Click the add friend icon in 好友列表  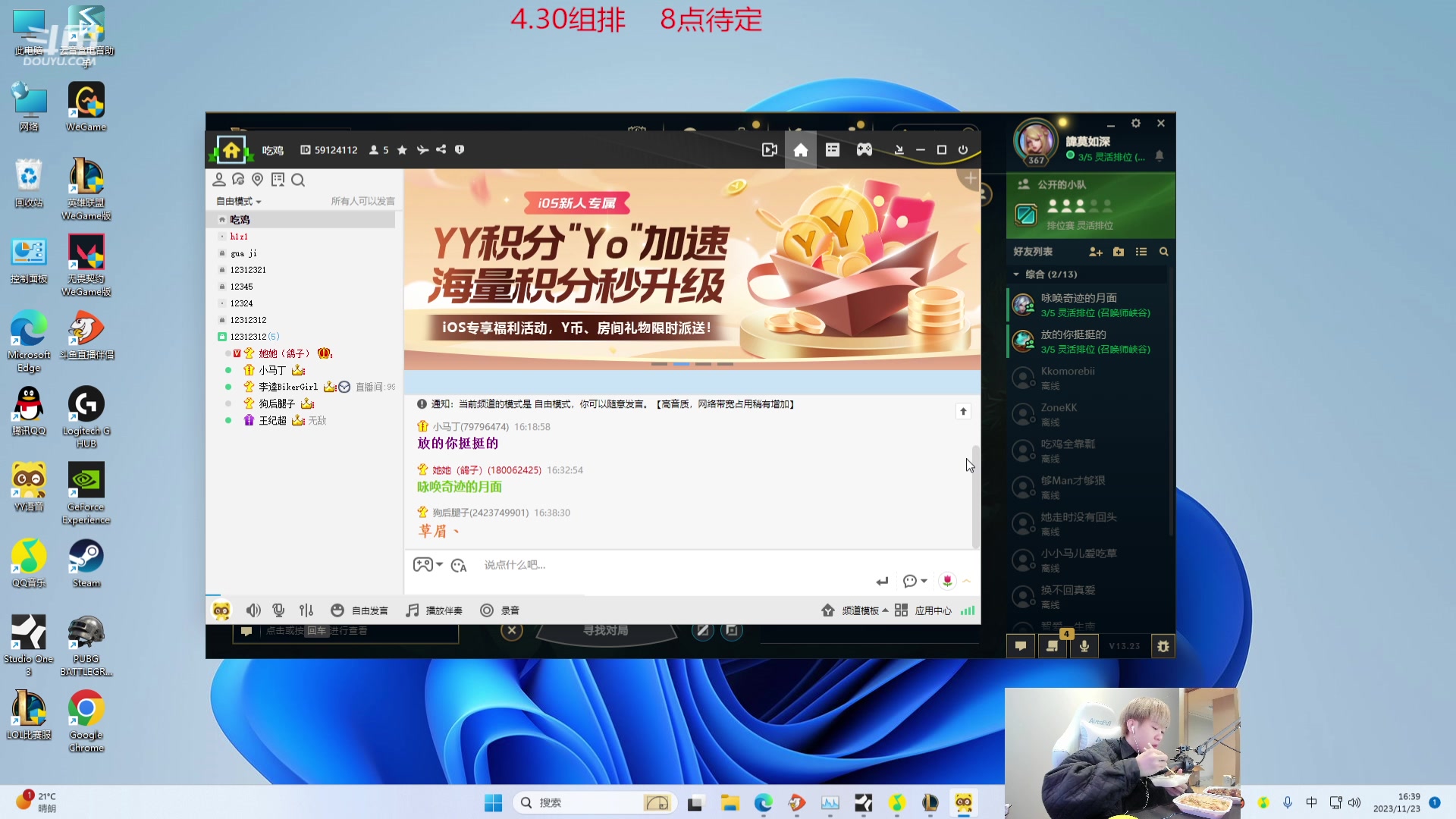pyautogui.click(x=1096, y=252)
